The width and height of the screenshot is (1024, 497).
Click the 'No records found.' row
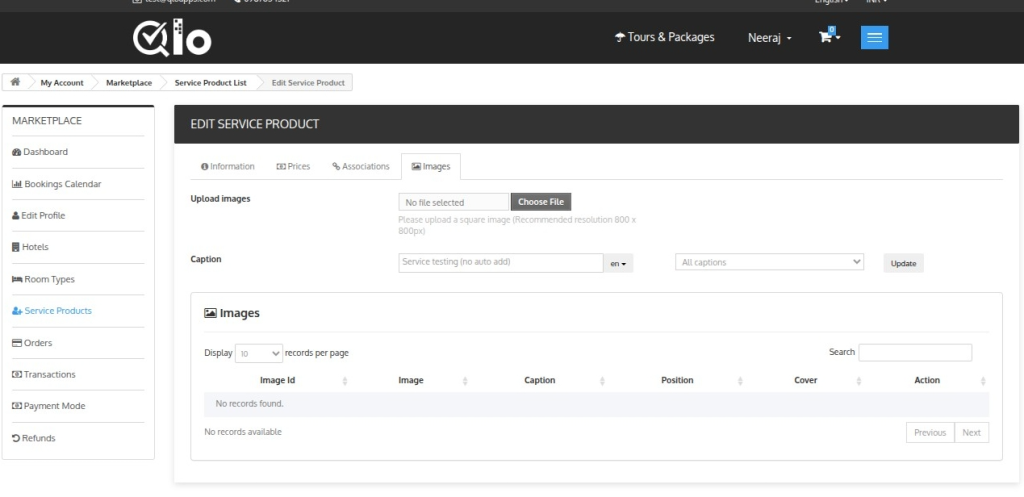click(596, 404)
